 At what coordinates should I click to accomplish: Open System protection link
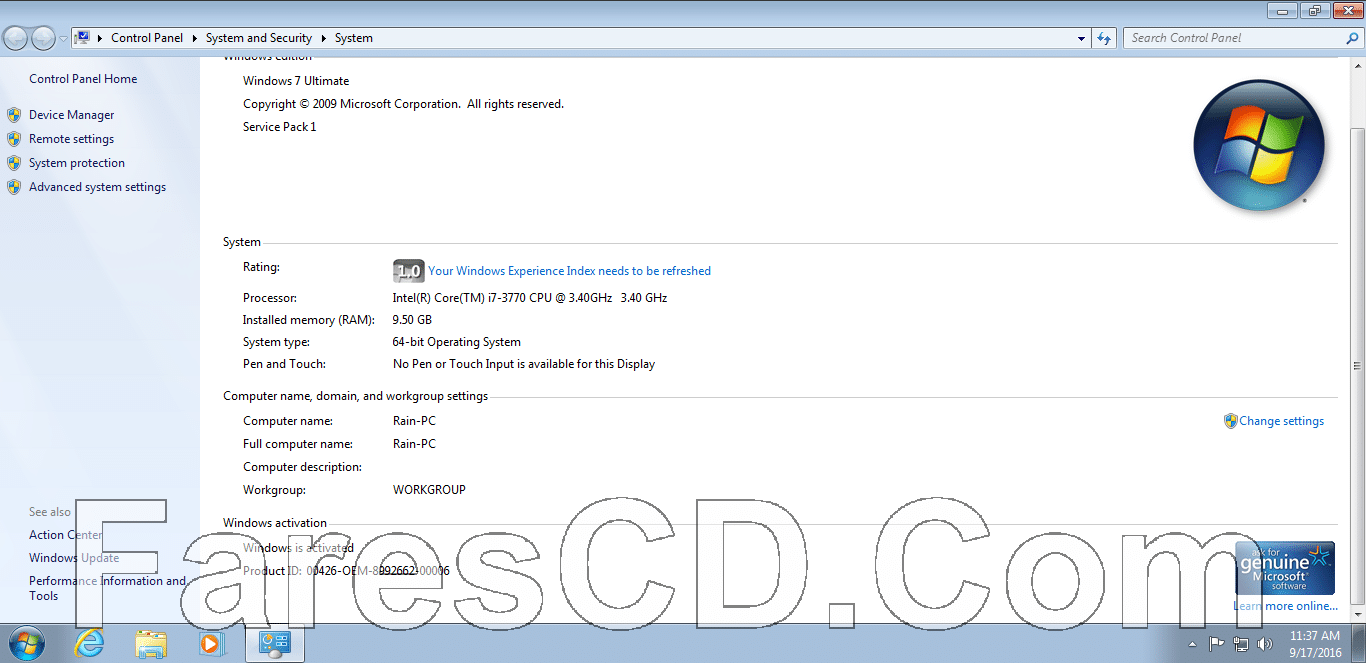coord(77,163)
